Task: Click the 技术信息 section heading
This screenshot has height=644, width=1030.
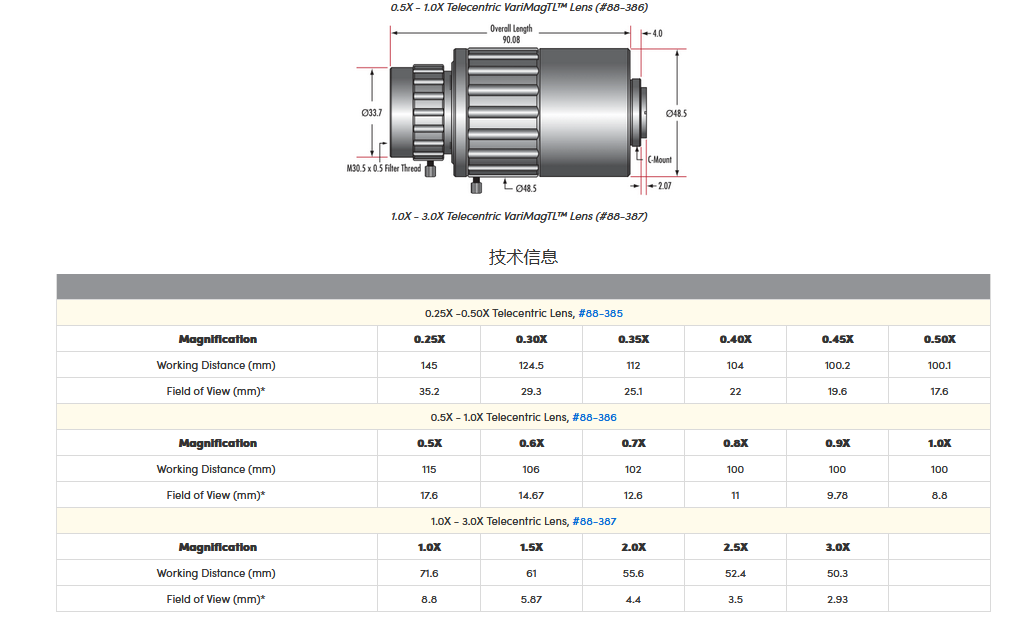Action: click(x=523, y=257)
